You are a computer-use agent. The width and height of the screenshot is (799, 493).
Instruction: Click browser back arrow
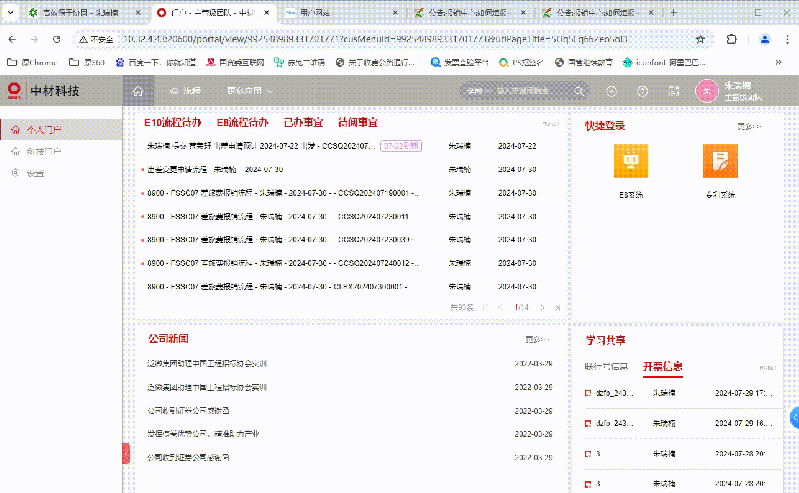coord(12,39)
